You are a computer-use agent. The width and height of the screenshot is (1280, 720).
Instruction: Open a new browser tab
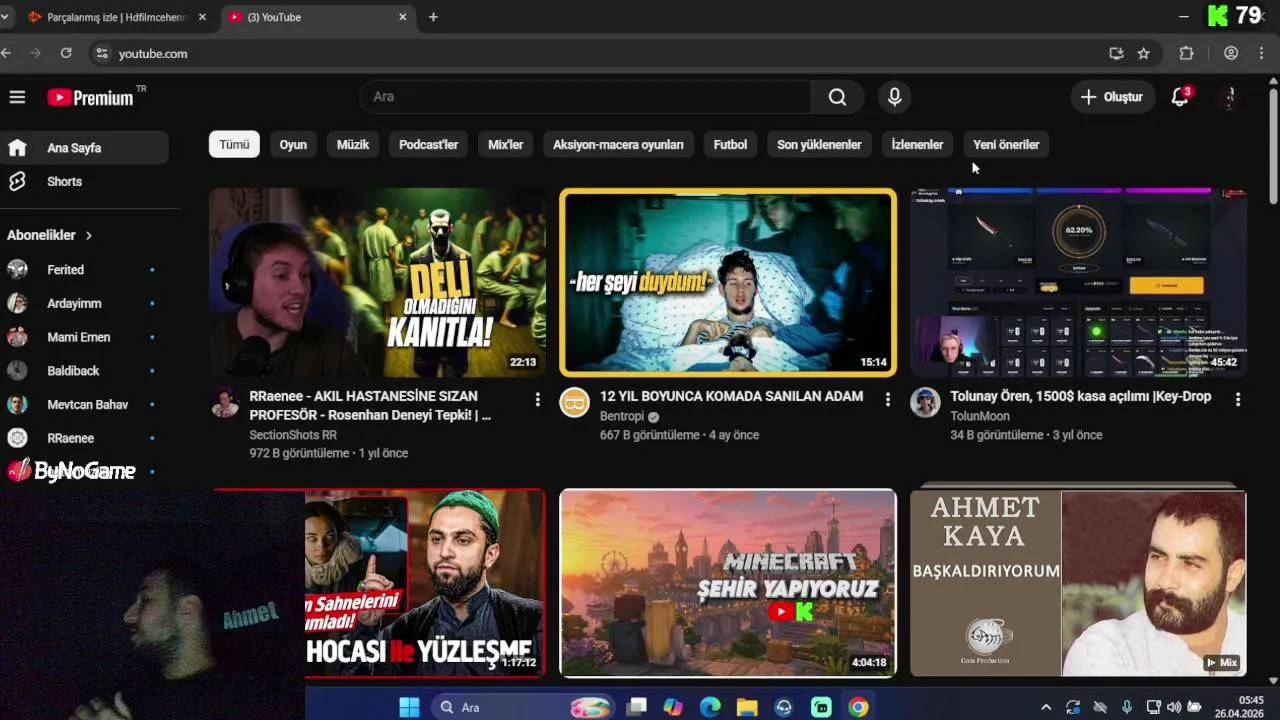[433, 17]
